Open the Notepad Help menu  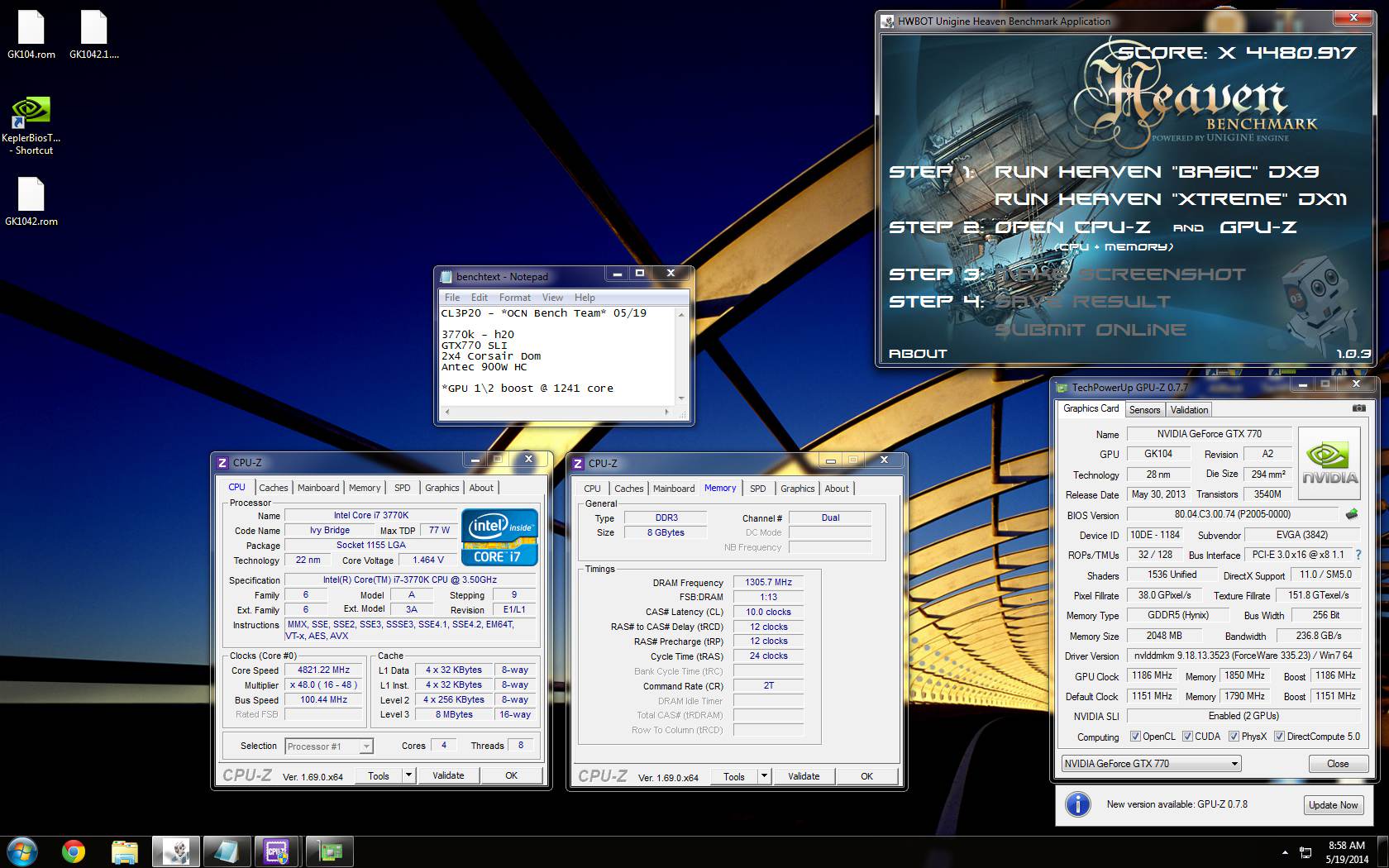pyautogui.click(x=585, y=298)
